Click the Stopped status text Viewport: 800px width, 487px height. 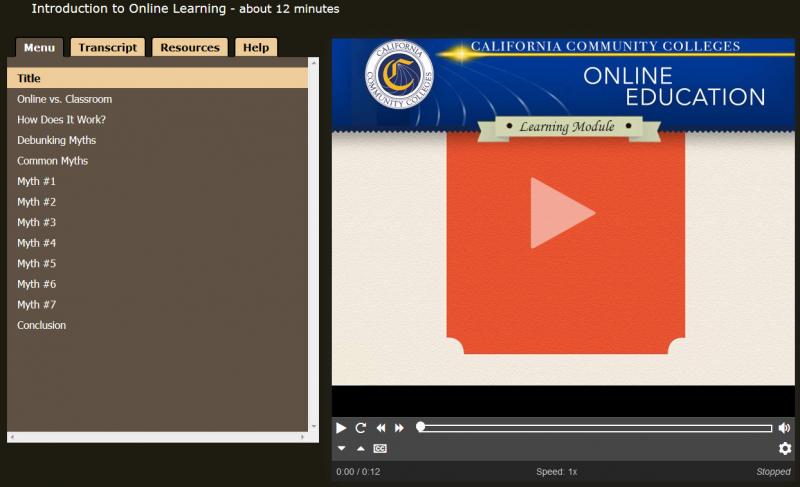tap(773, 472)
